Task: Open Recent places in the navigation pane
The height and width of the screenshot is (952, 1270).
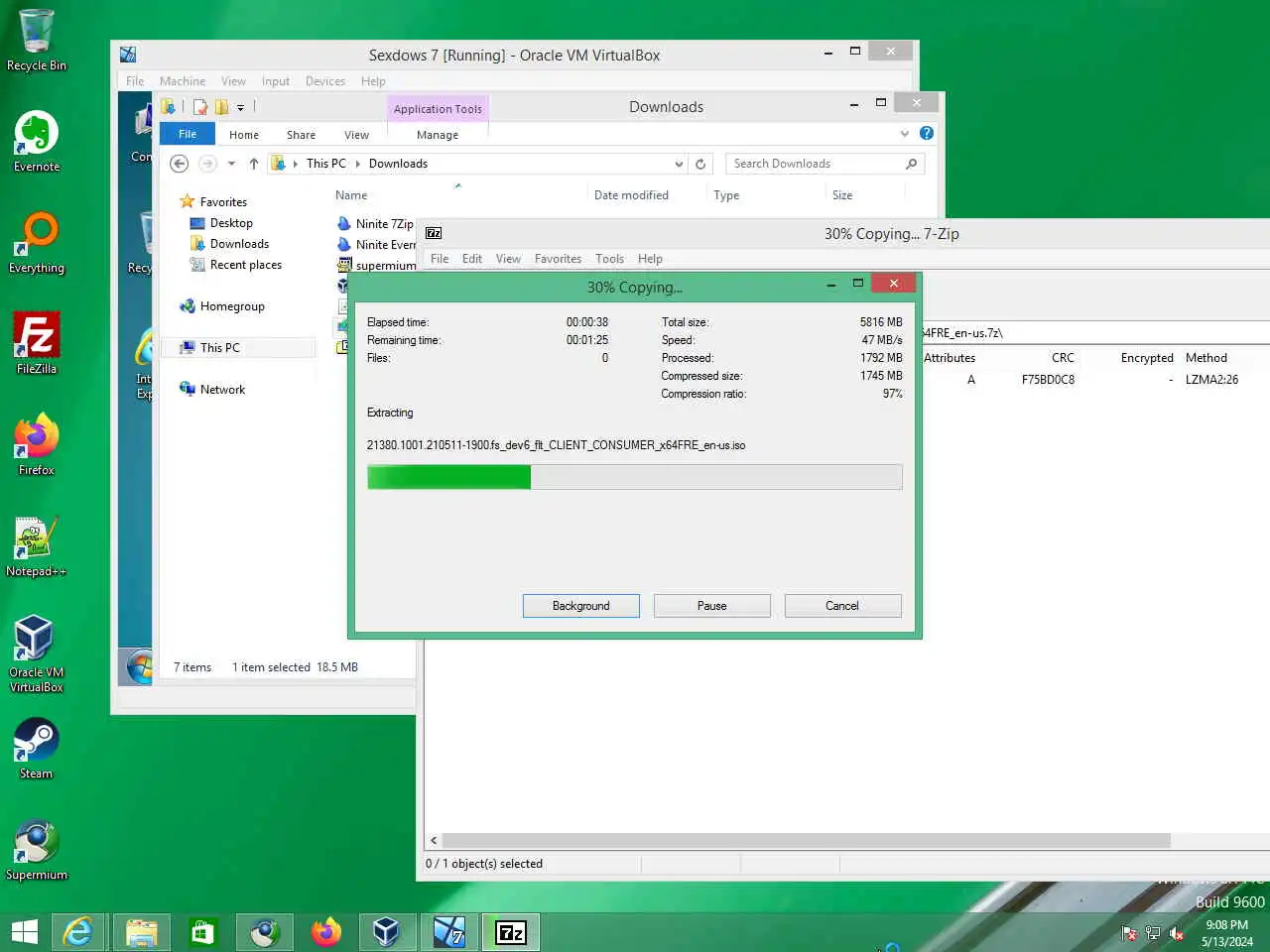Action: 244,265
